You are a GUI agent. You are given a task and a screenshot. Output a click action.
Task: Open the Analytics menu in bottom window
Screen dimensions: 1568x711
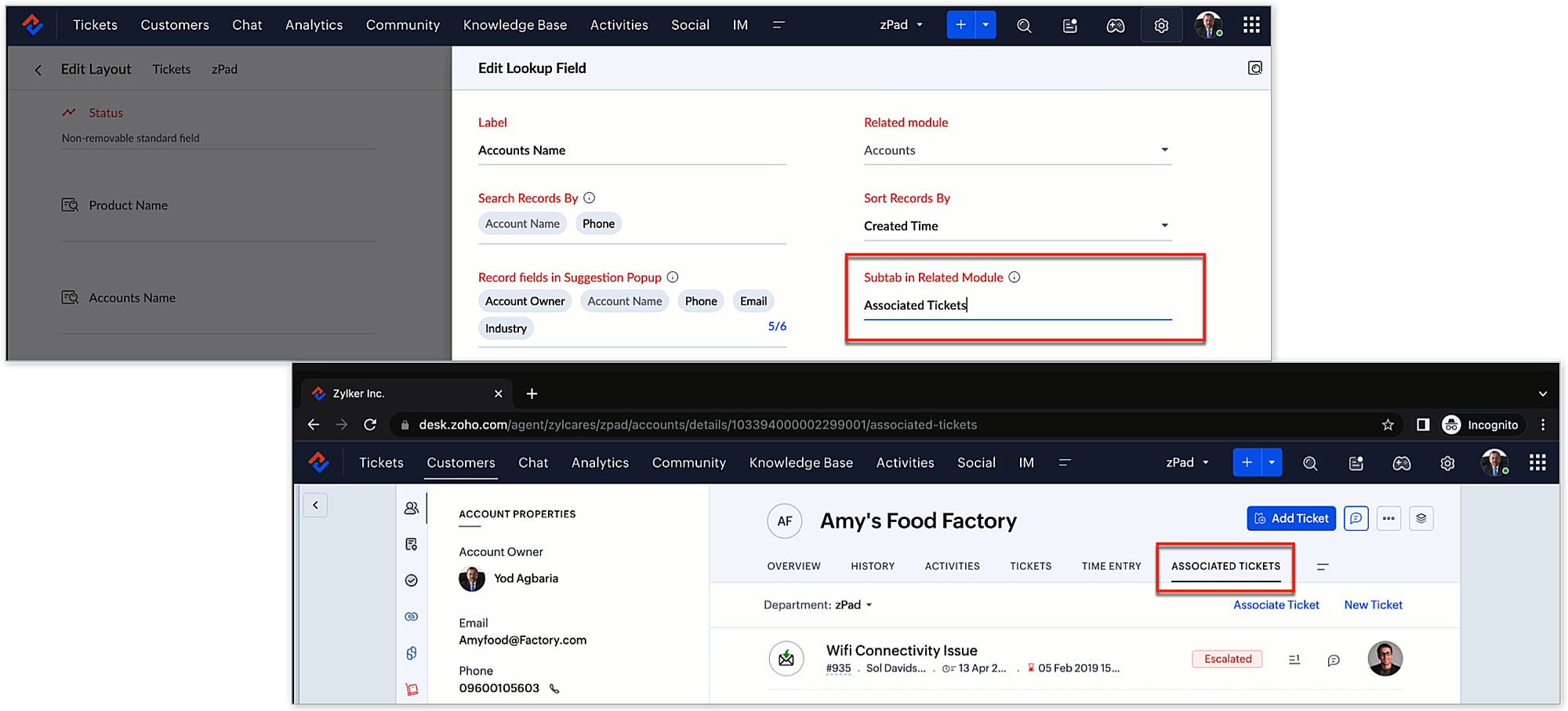[600, 463]
